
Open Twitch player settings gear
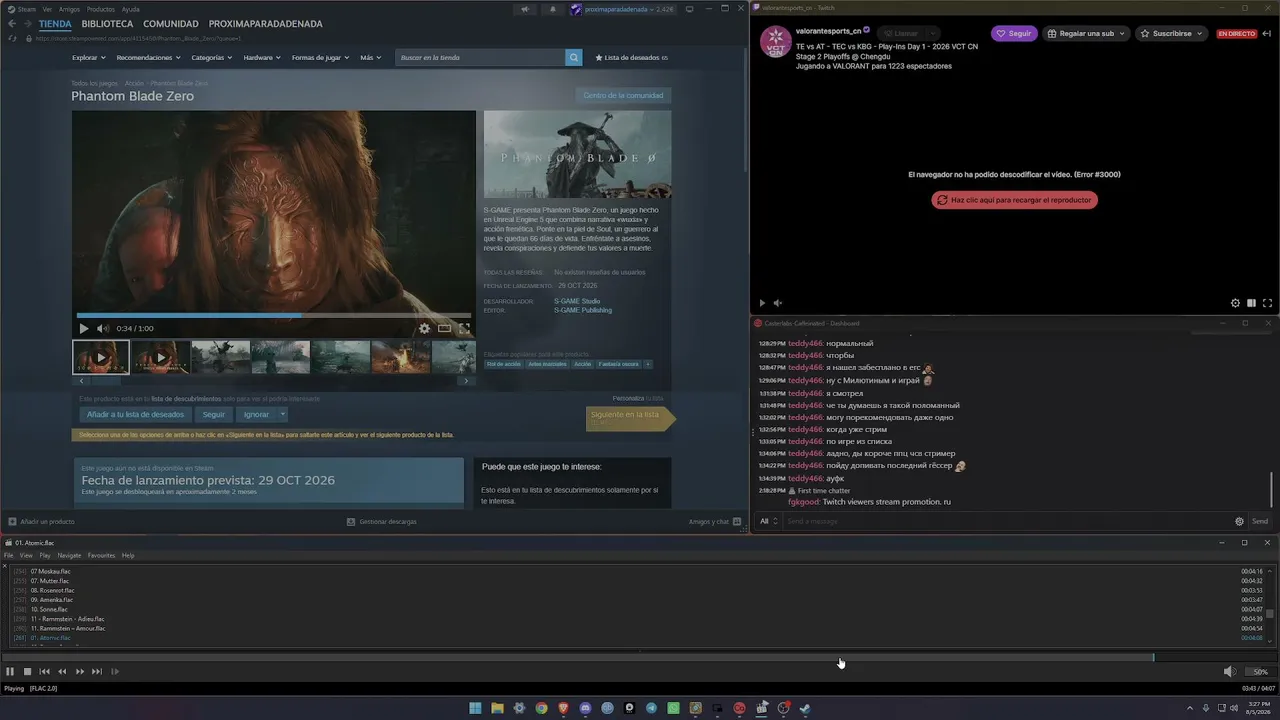pos(1235,303)
